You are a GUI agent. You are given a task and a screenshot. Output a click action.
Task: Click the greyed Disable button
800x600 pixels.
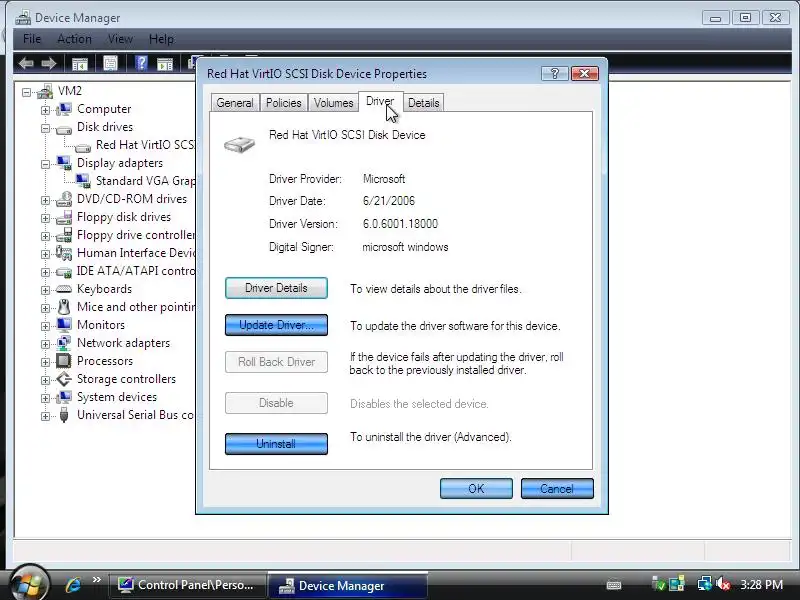(277, 403)
